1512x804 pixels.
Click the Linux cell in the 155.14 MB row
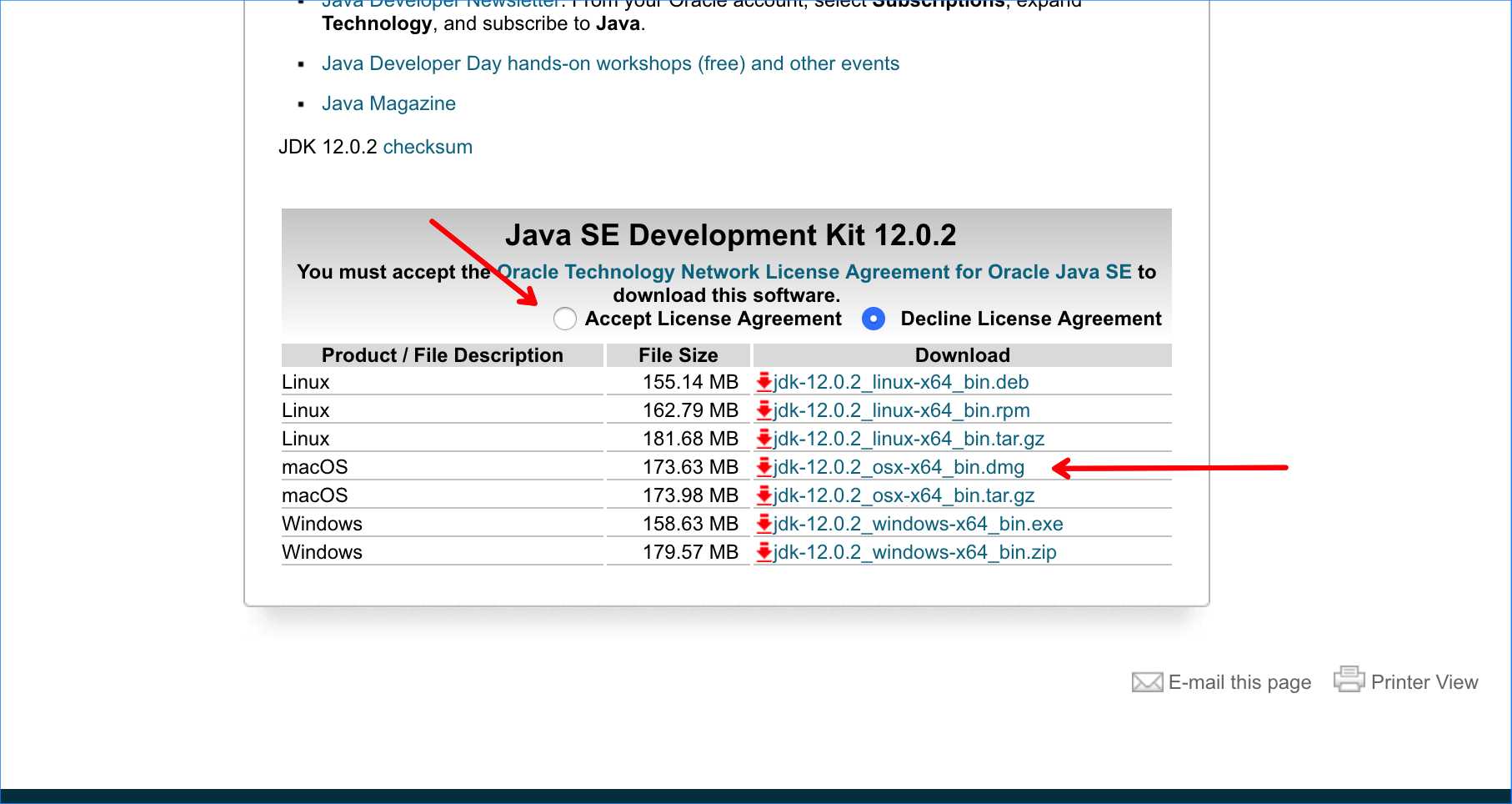tap(443, 382)
